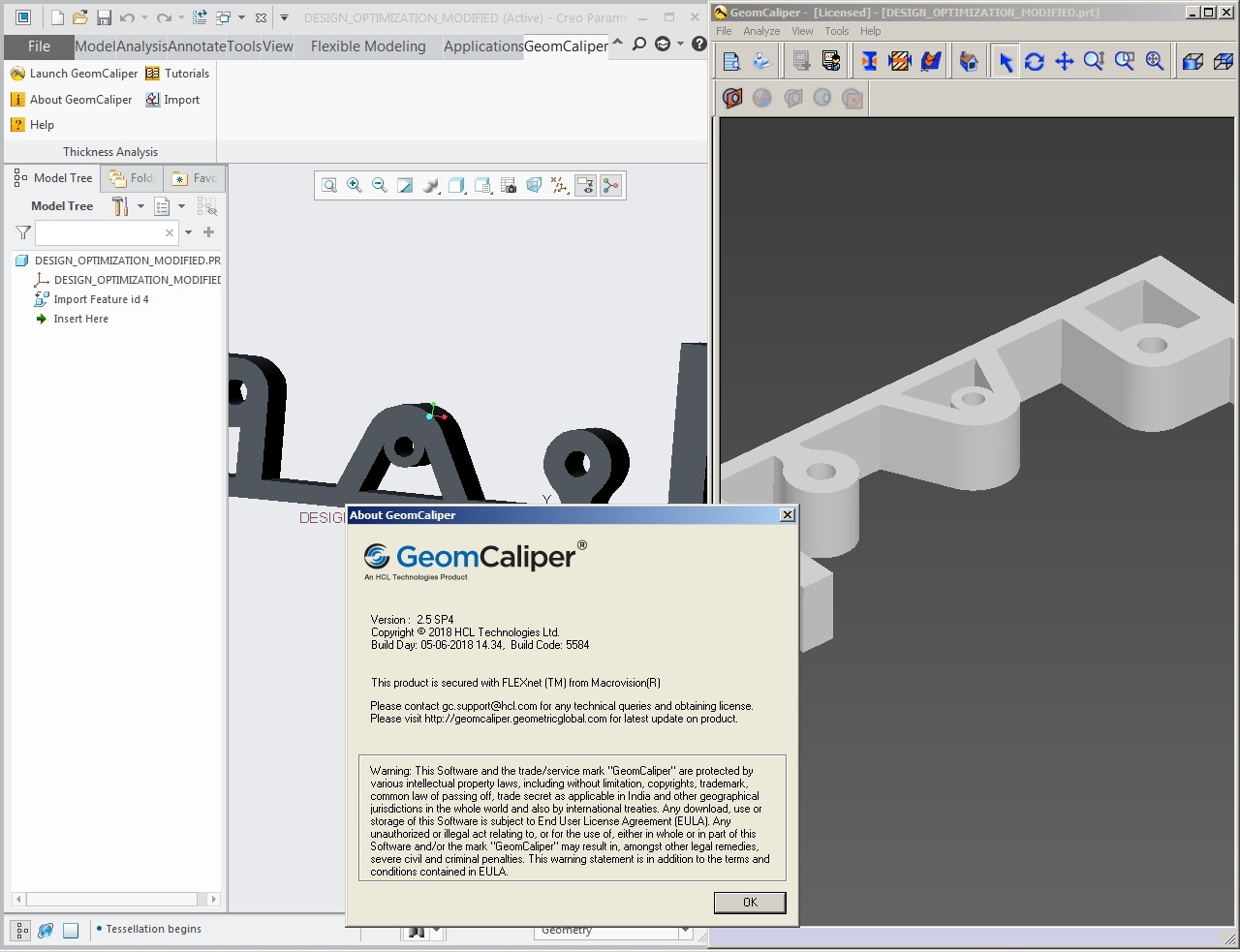Open Customize Quick Access Toolbar dropdown
The image size is (1240, 952).
(284, 17)
